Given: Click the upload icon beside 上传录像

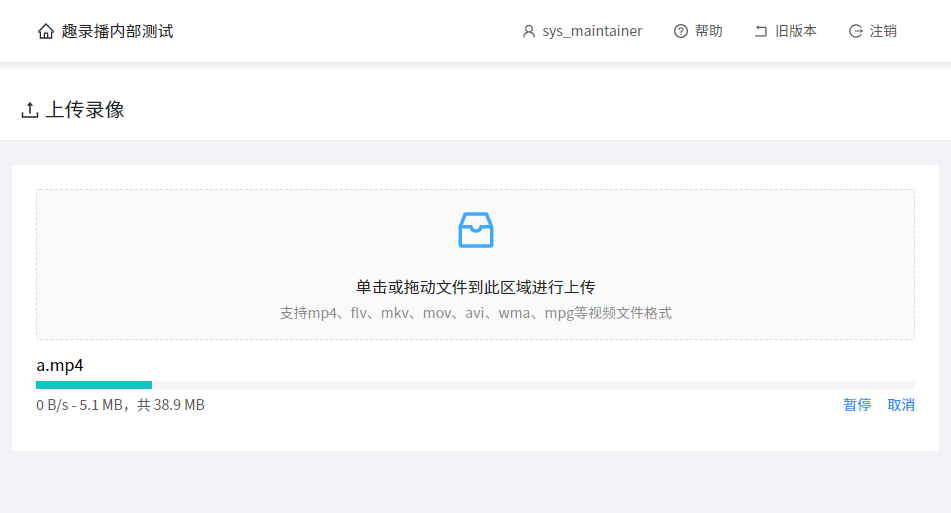Looking at the screenshot, I should click(x=30, y=110).
